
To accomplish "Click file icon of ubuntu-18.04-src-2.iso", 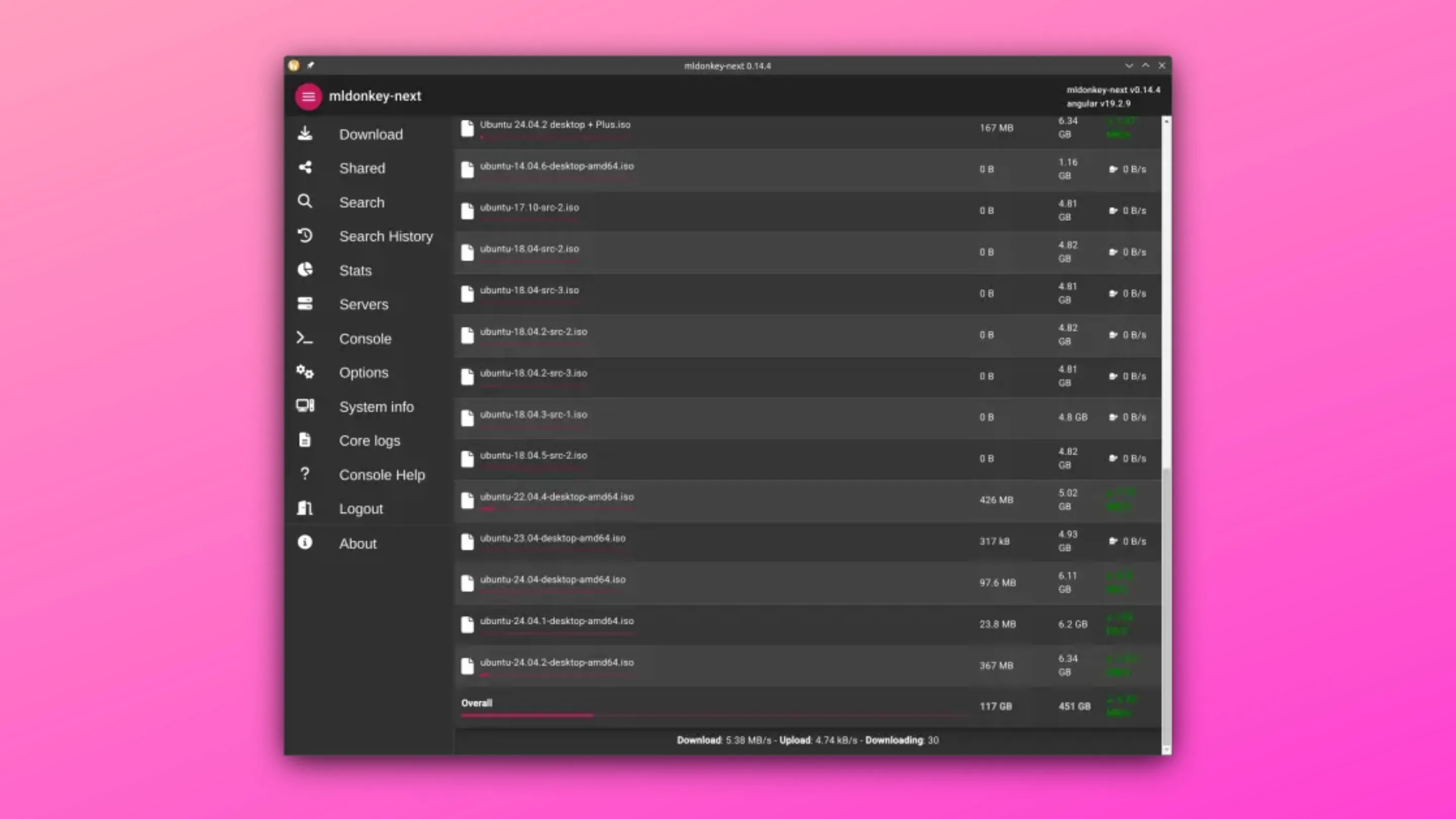I will click(467, 252).
